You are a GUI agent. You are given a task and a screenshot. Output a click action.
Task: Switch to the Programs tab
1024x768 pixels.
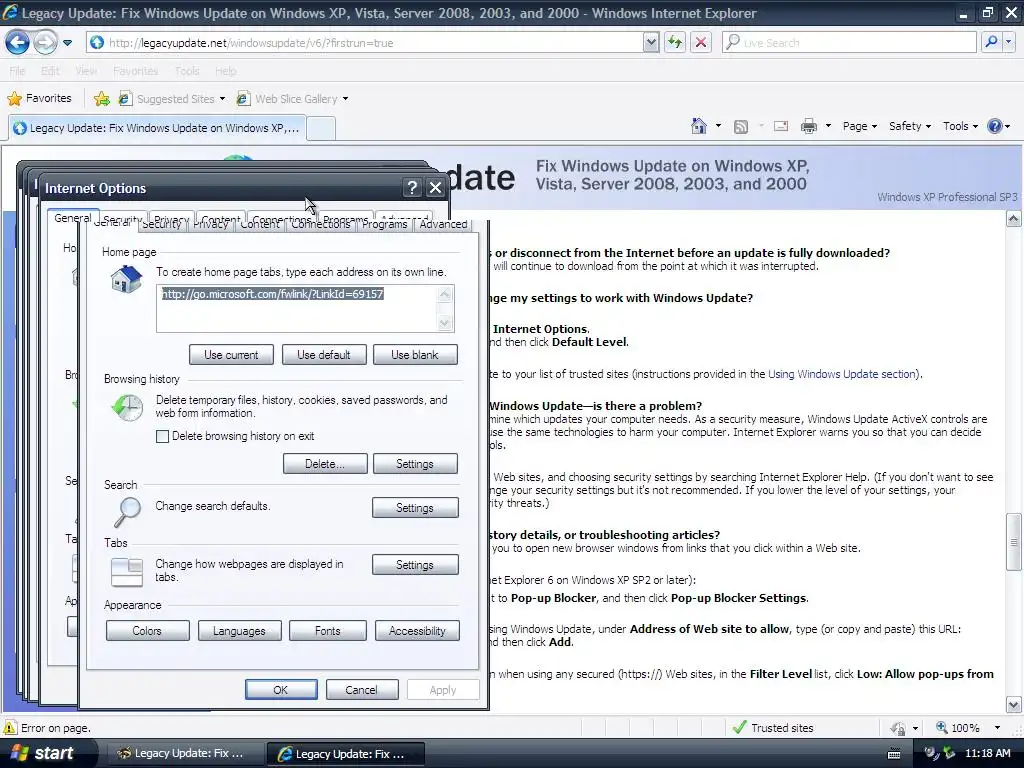point(385,224)
